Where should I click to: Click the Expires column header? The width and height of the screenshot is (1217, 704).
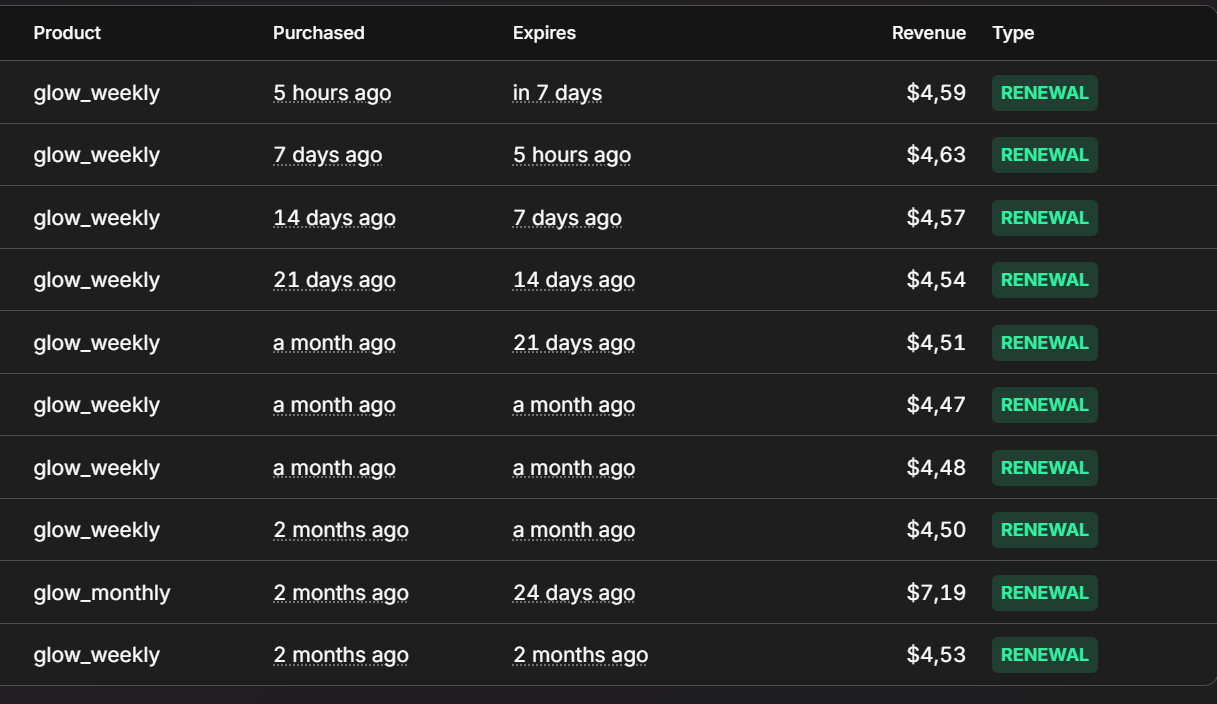tap(544, 33)
